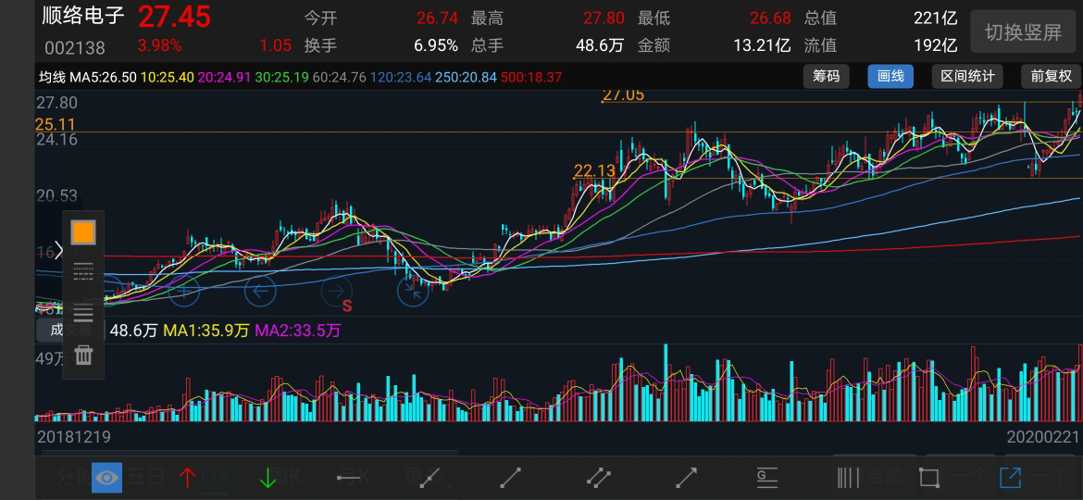1083x500 pixels.
Task: Select the green down-arrow marker tool
Action: (x=268, y=477)
